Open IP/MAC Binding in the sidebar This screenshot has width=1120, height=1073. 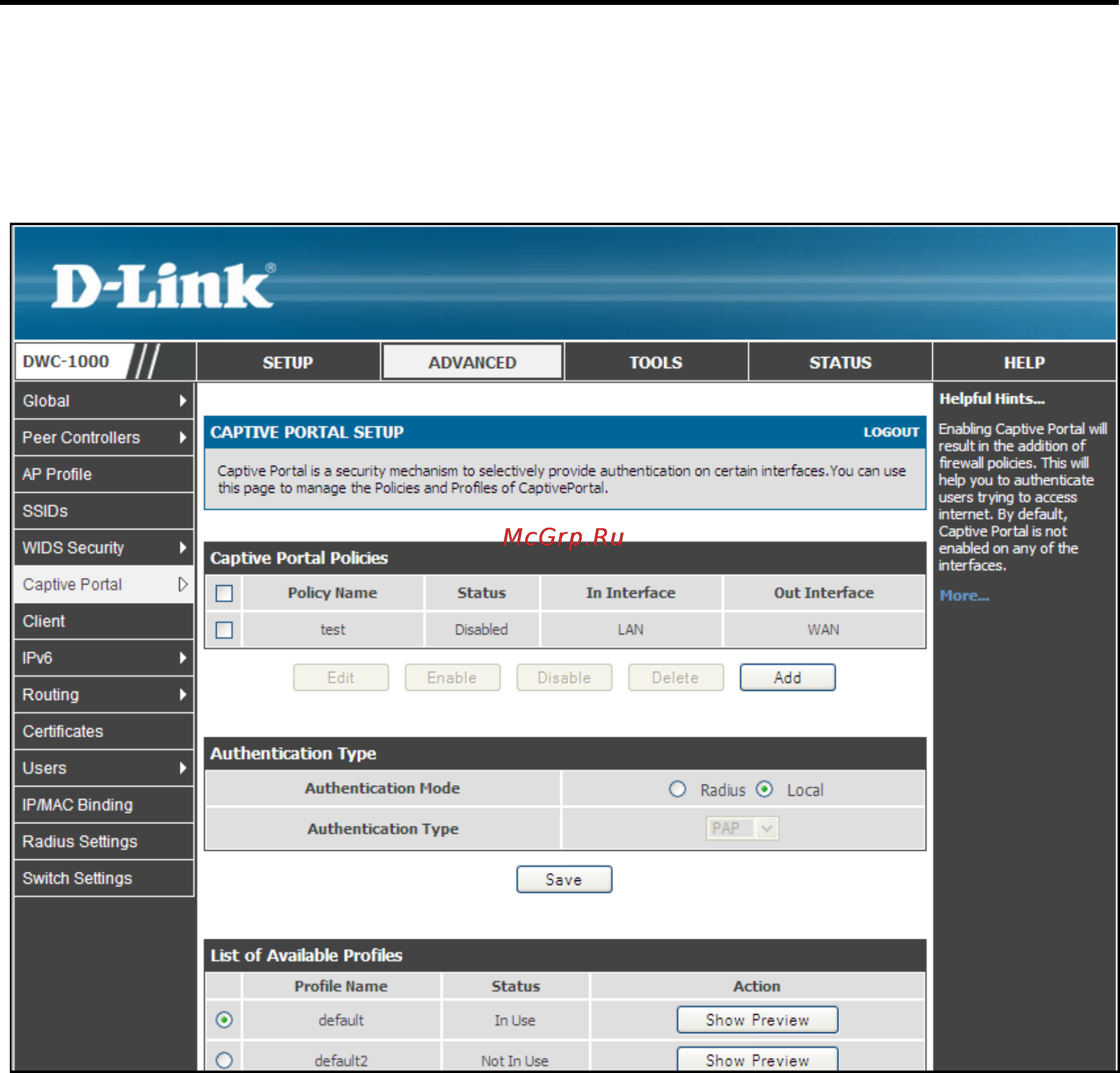pos(104,804)
